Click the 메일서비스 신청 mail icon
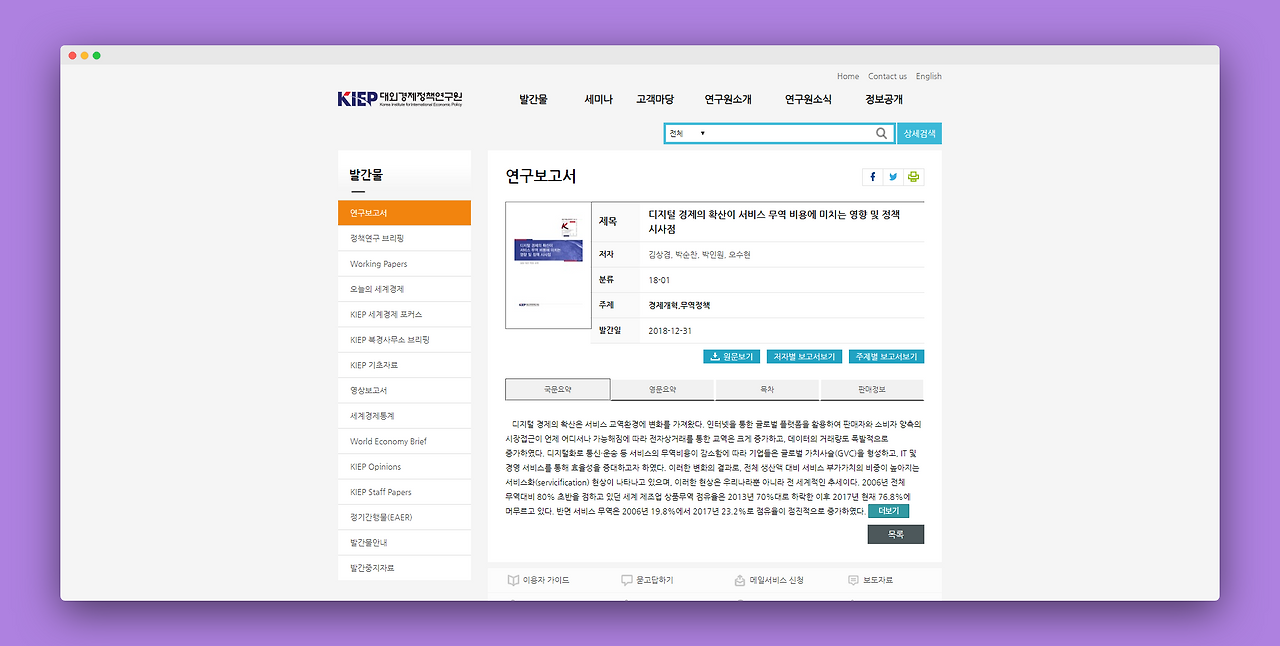The height and width of the screenshot is (646, 1280). pos(740,580)
